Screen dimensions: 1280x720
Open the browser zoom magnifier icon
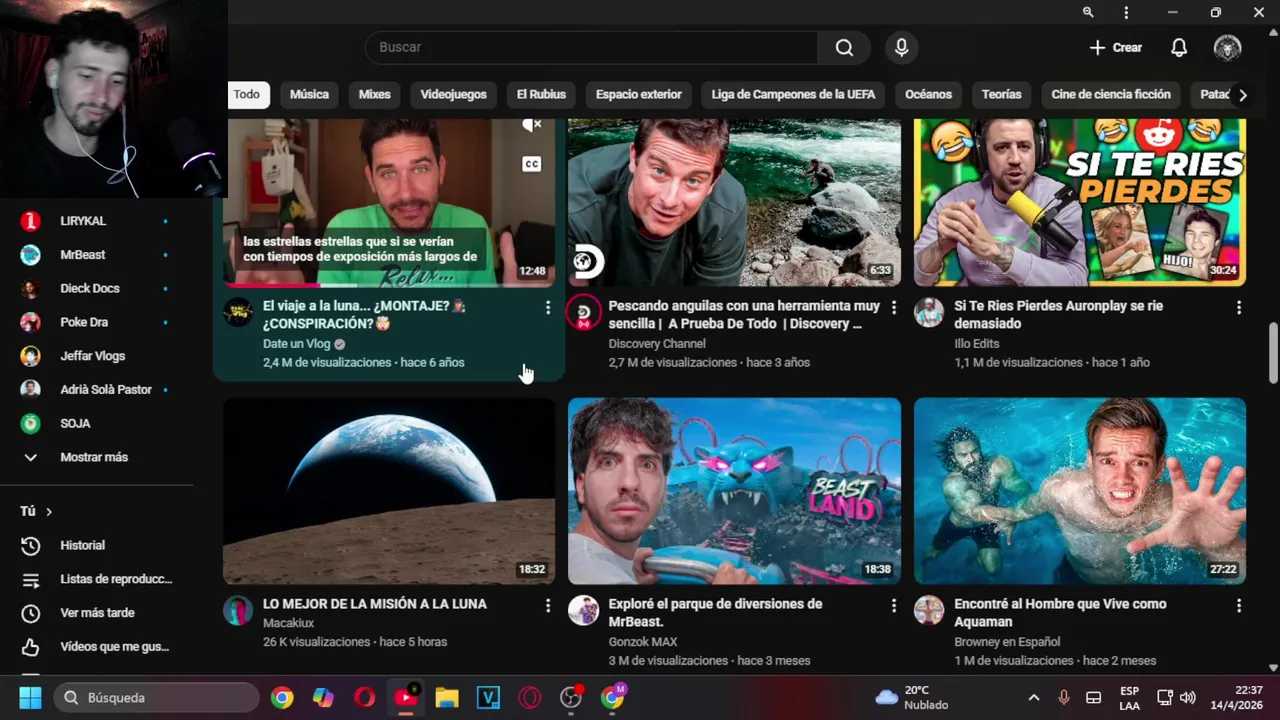(1088, 12)
